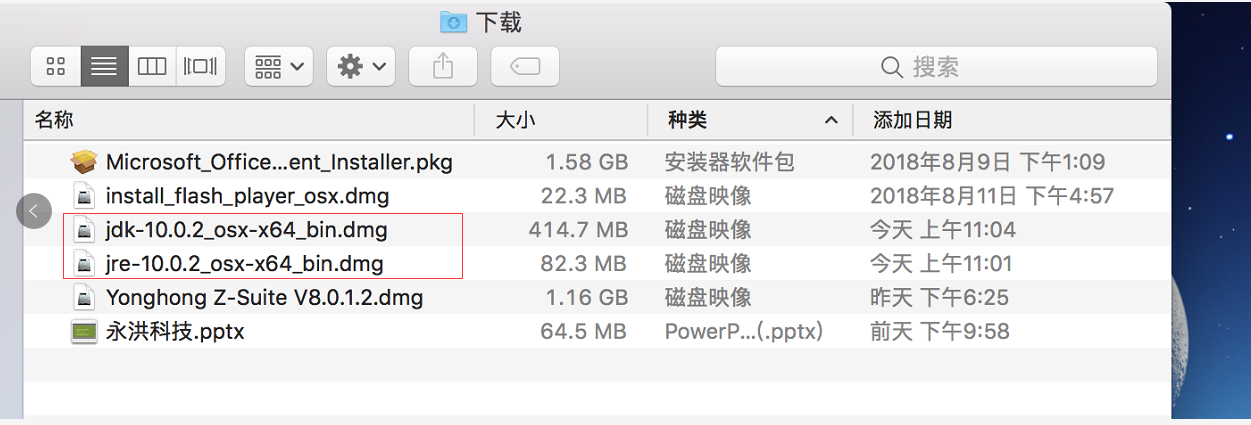Select the jdk-10.0.2_osx-x64_bin.dmg file icon
Screen dimensions: 1251x425
click(x=85, y=230)
